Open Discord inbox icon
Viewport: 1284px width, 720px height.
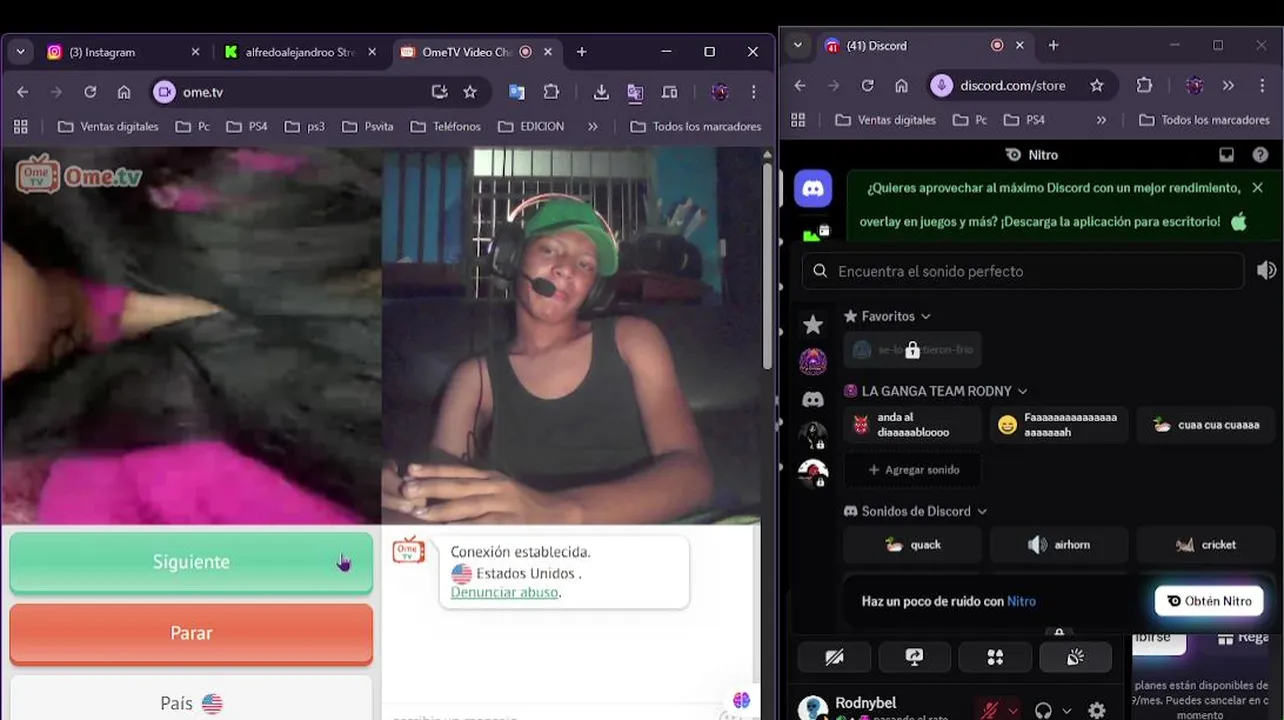pyautogui.click(x=1227, y=155)
